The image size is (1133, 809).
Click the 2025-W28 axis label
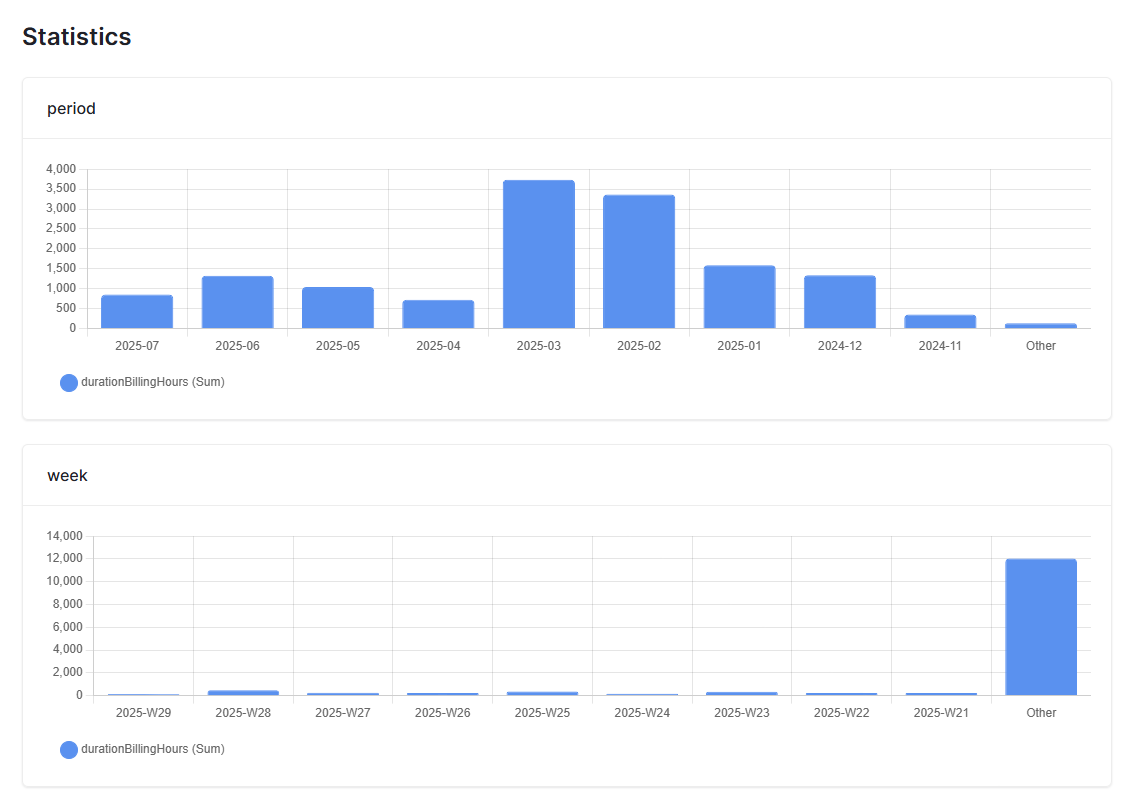[243, 713]
